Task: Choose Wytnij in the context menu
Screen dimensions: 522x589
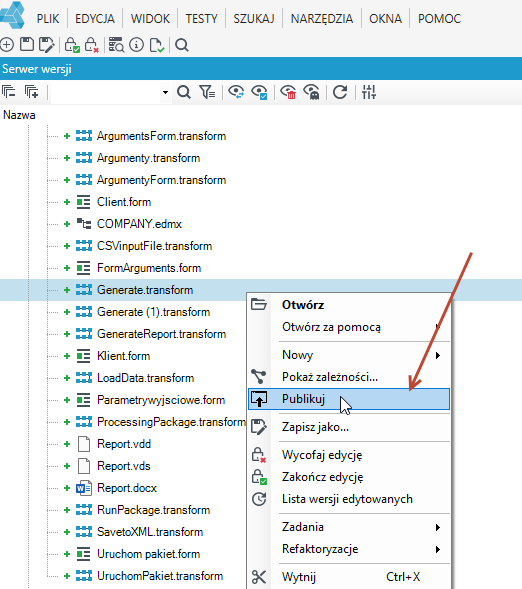Action: (x=349, y=577)
